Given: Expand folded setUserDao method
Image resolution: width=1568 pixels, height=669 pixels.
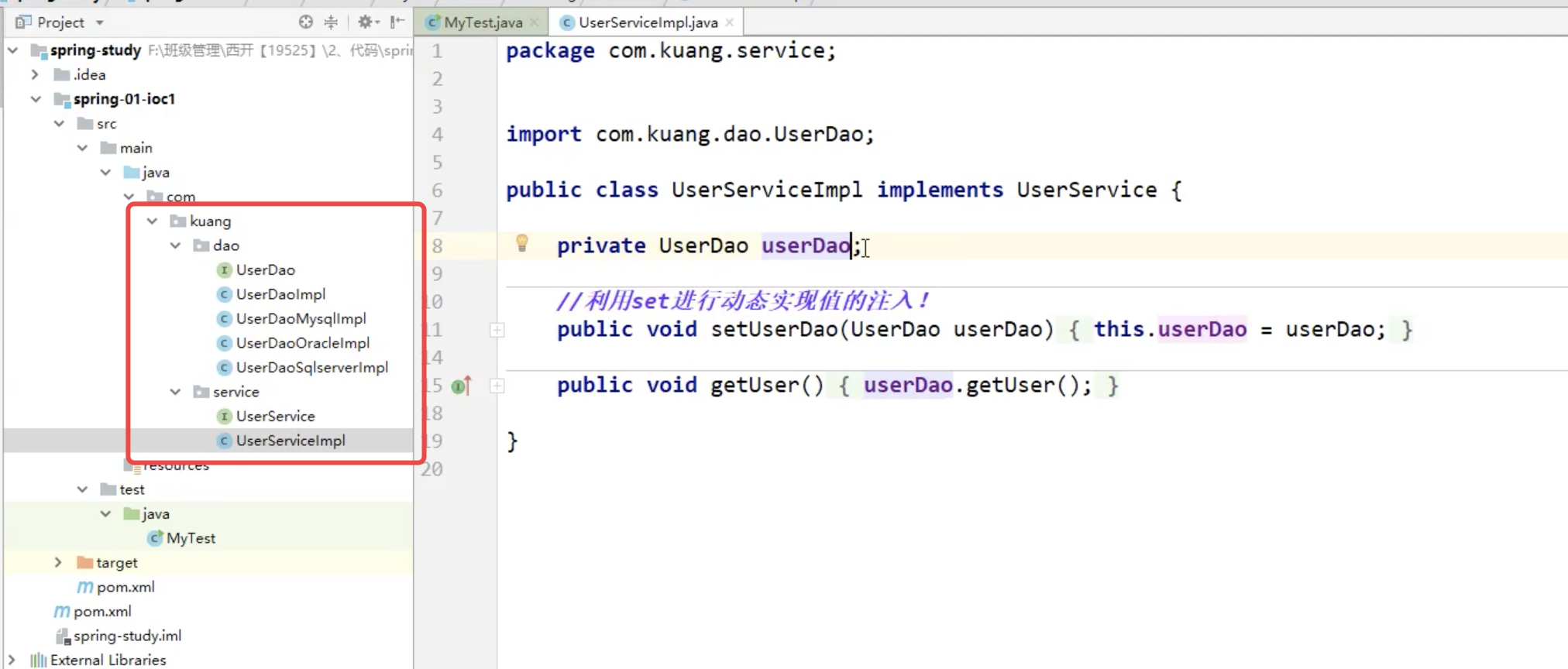Looking at the screenshot, I should [497, 330].
